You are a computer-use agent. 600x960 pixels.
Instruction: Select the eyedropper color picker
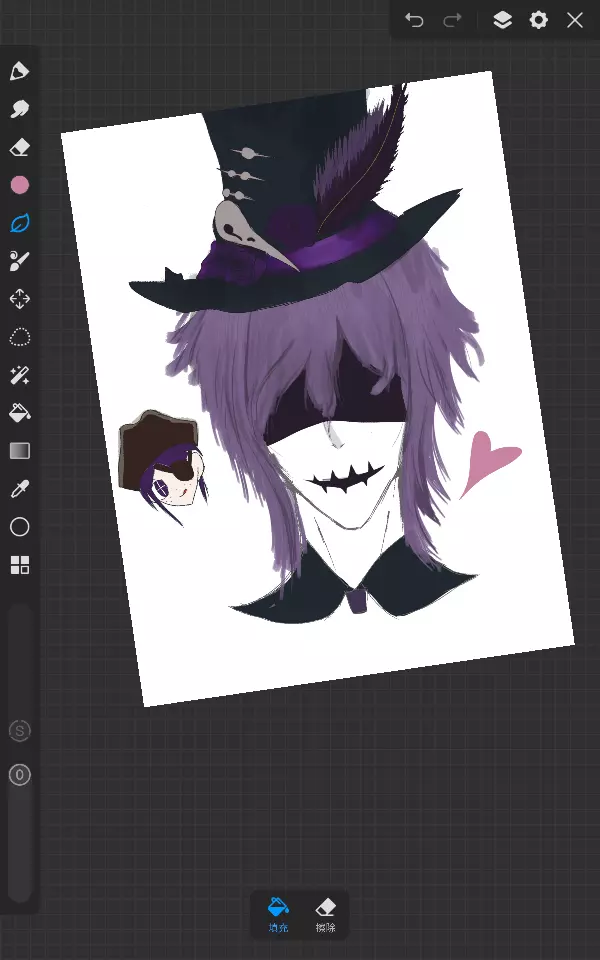tap(20, 489)
